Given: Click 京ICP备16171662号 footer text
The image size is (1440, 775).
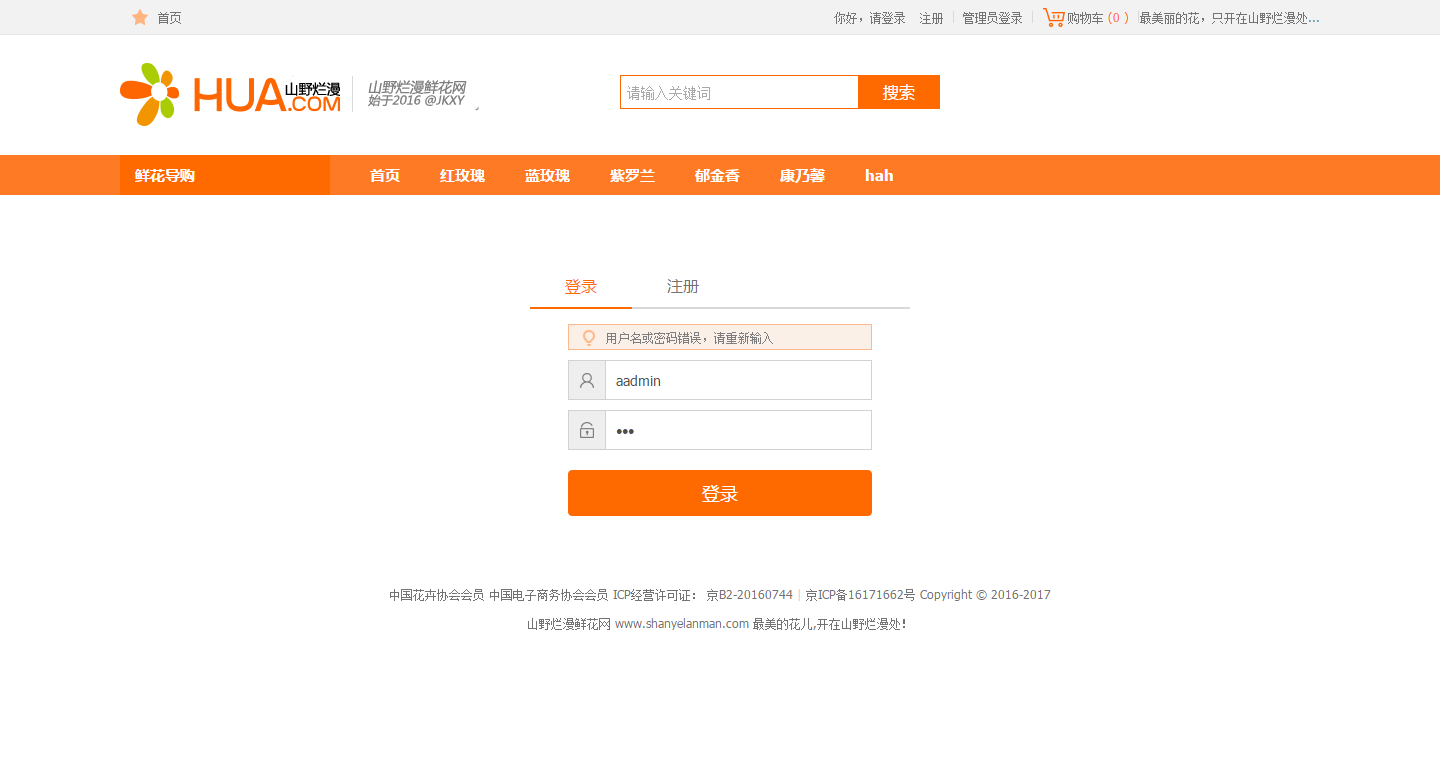Looking at the screenshot, I should tap(860, 595).
